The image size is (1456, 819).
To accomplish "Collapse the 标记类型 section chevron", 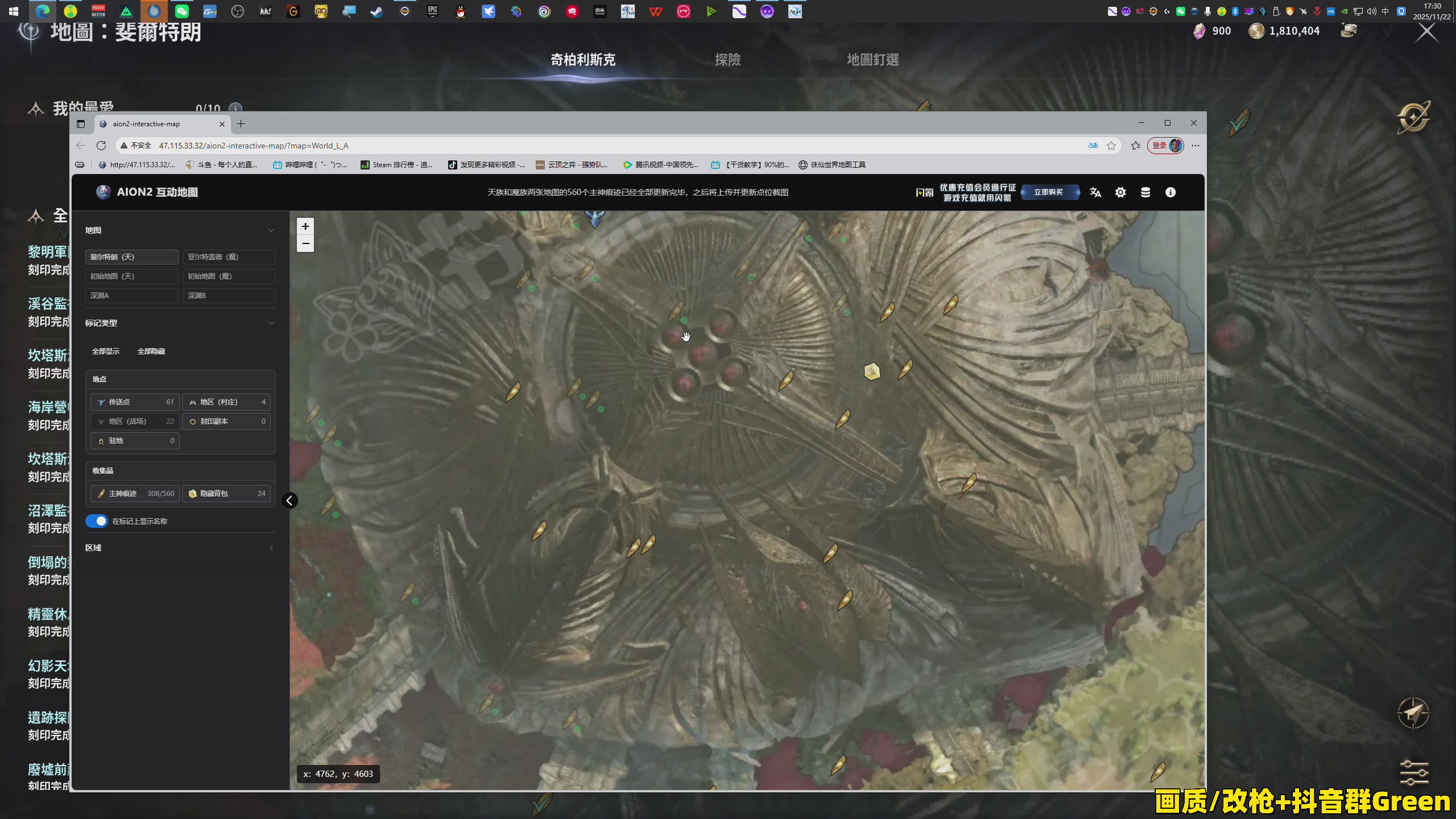I will tap(271, 323).
